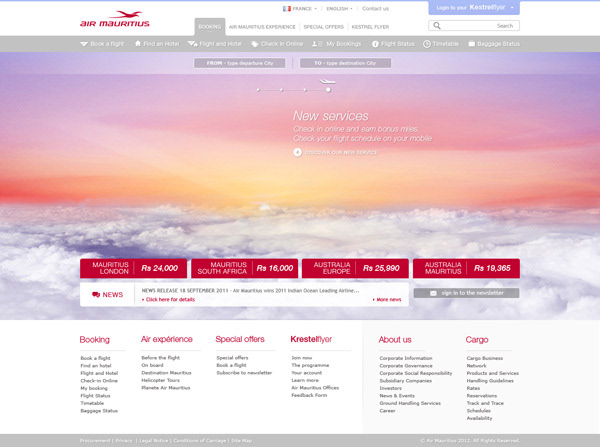Open My Bookings in the gray menu bar
Screen dimensions: 600x447
click(x=336, y=44)
